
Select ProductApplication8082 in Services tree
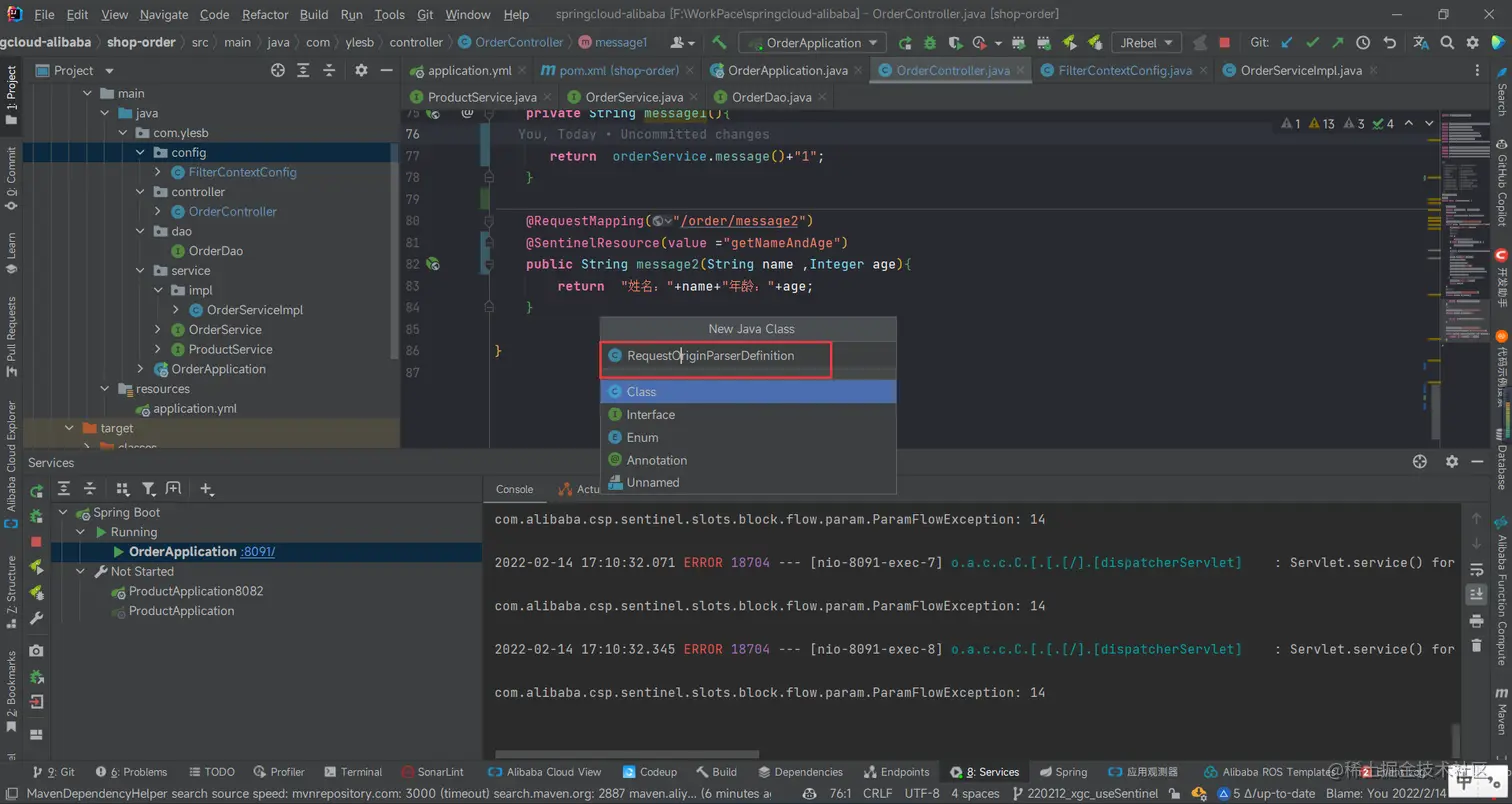(196, 591)
